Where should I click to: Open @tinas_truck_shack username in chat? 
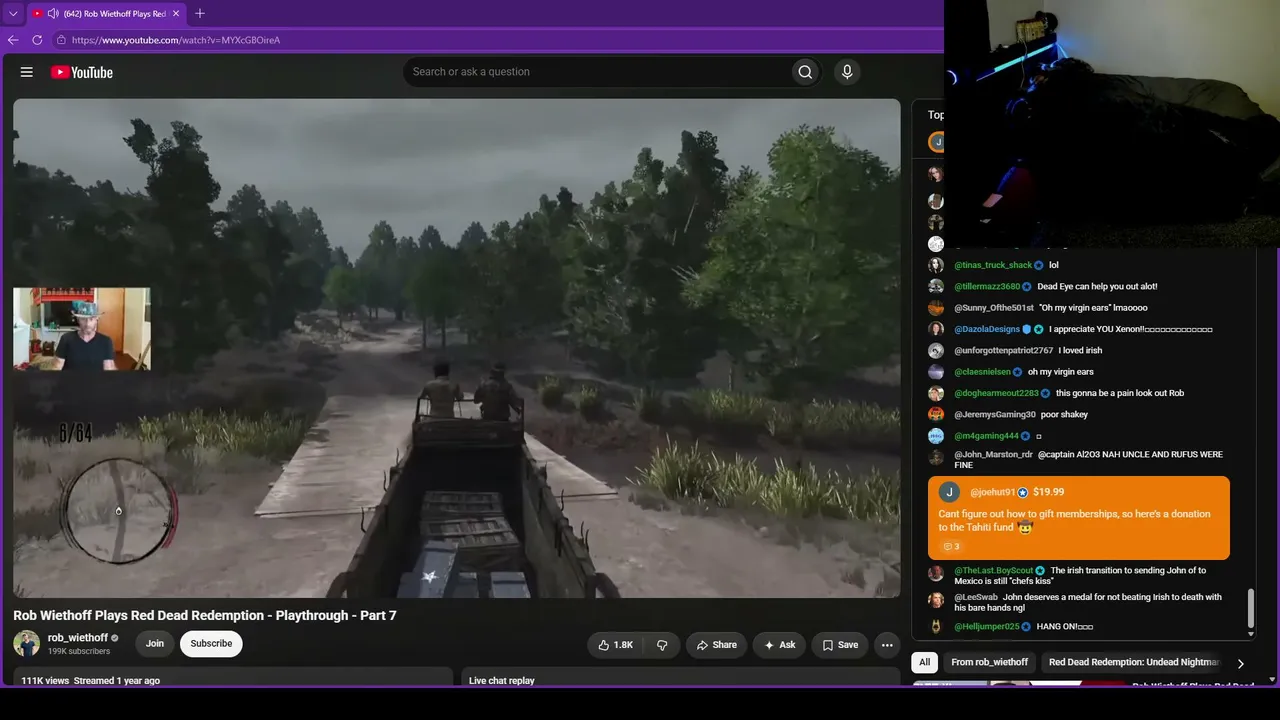993,266
